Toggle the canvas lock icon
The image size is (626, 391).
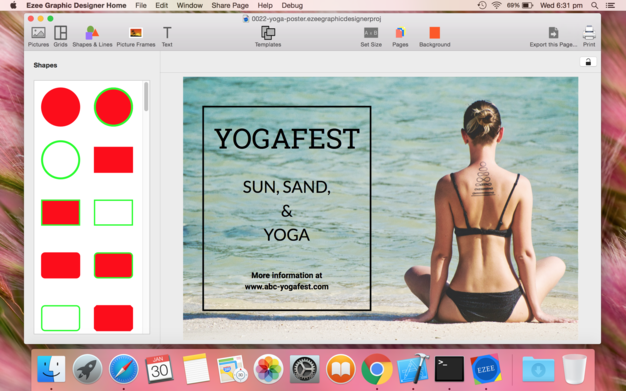[588, 62]
